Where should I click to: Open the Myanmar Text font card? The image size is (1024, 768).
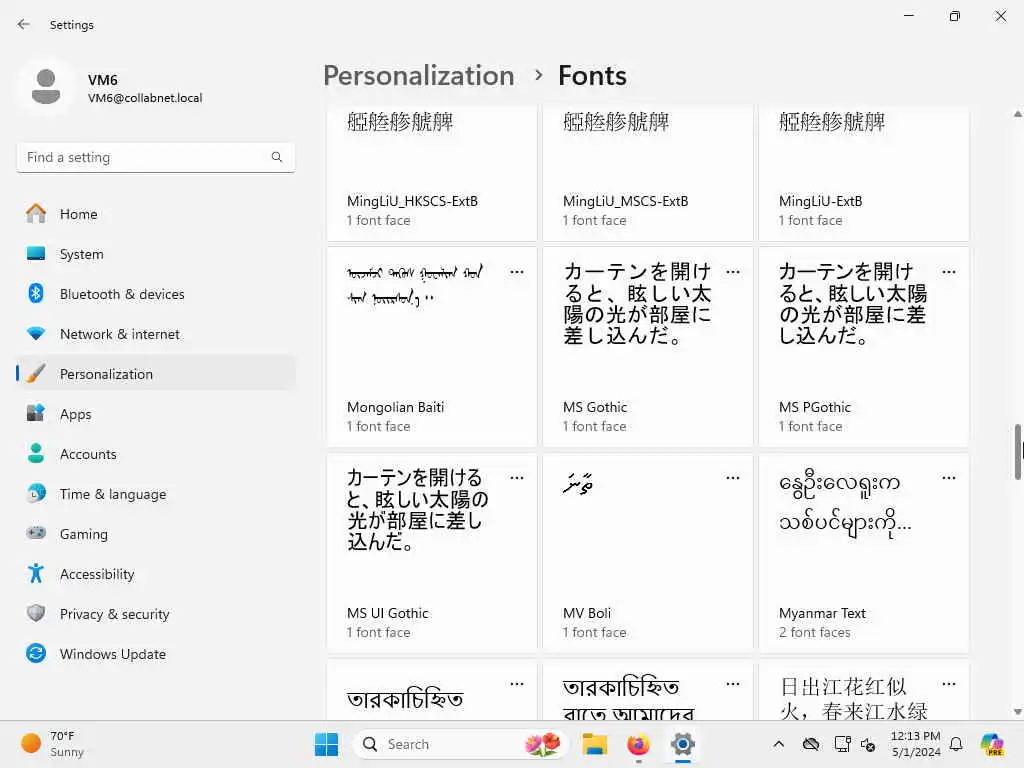[x=863, y=552]
